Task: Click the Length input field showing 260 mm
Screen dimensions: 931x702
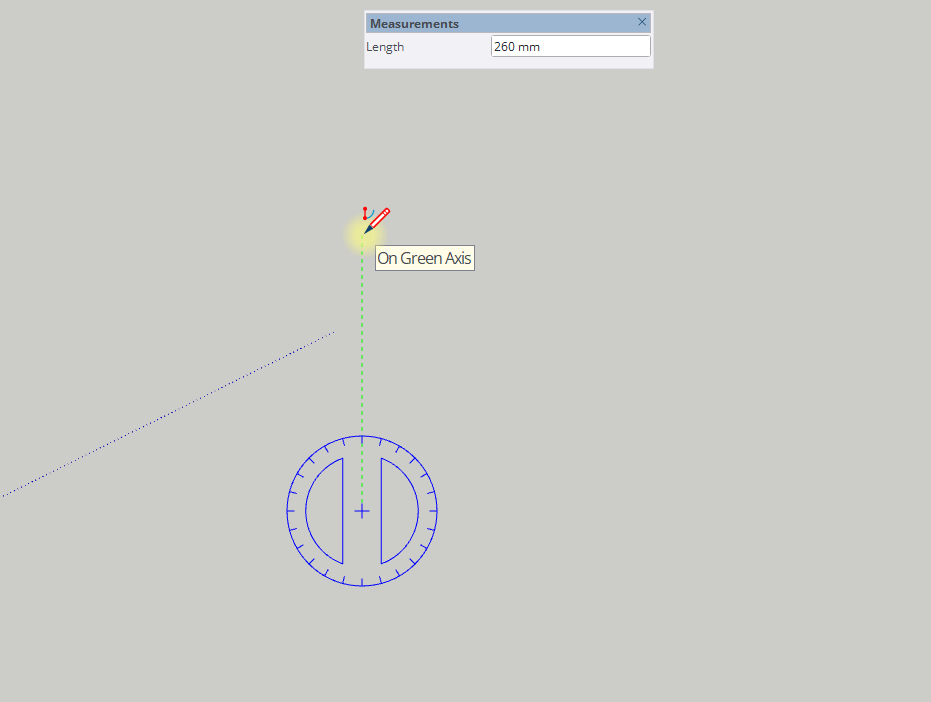Action: click(571, 46)
